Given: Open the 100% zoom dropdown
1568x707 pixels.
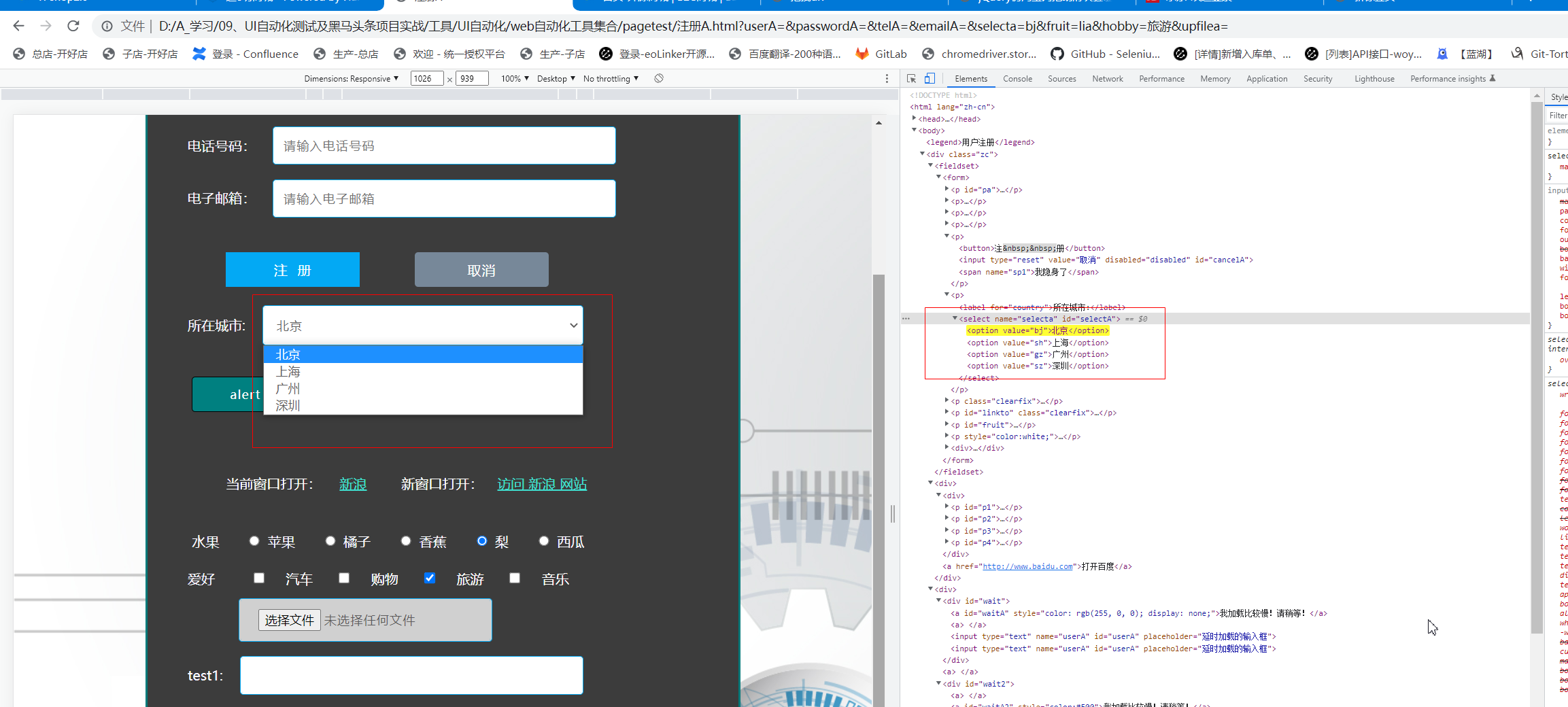Looking at the screenshot, I should click(515, 78).
